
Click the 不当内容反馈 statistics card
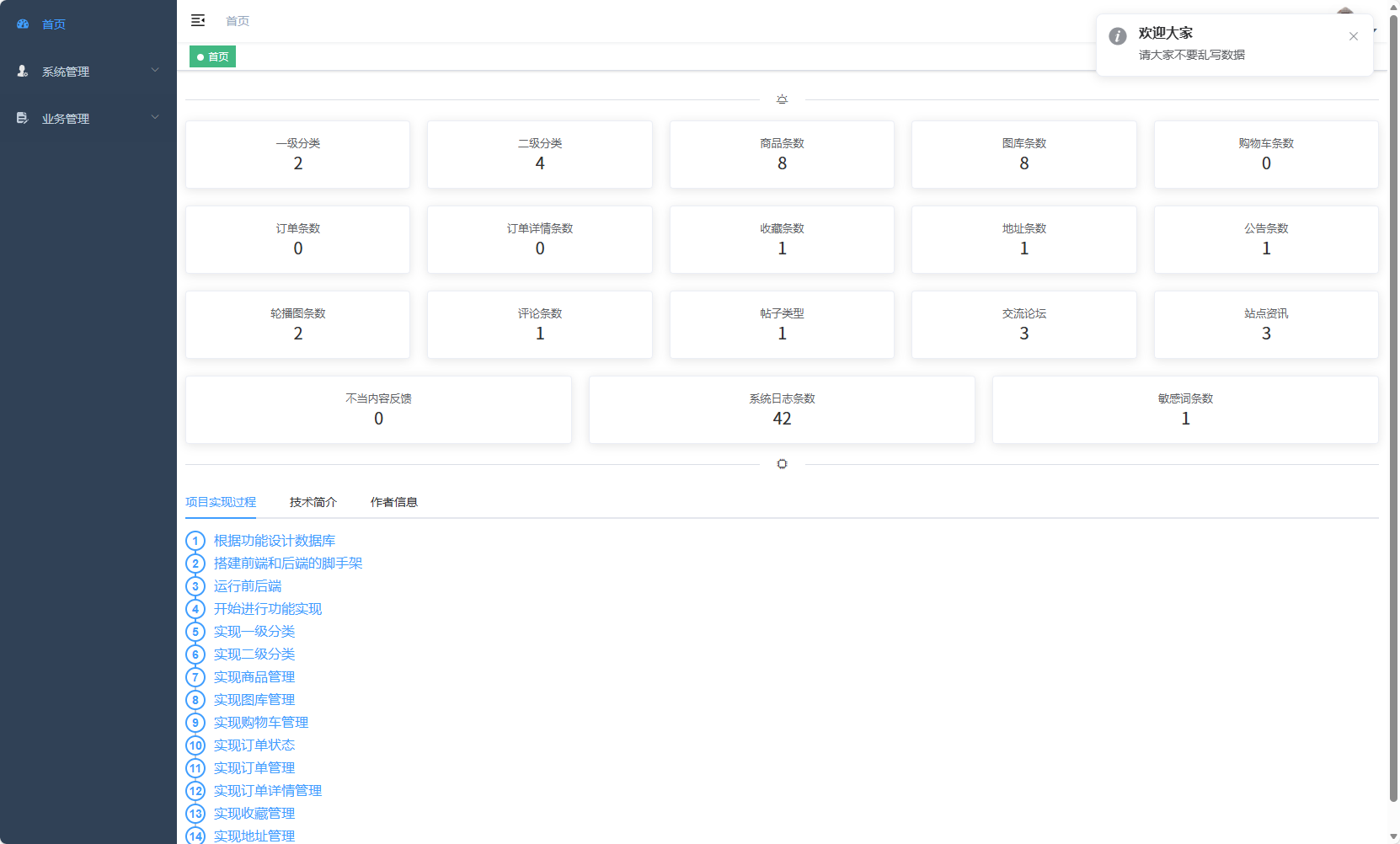coord(378,409)
